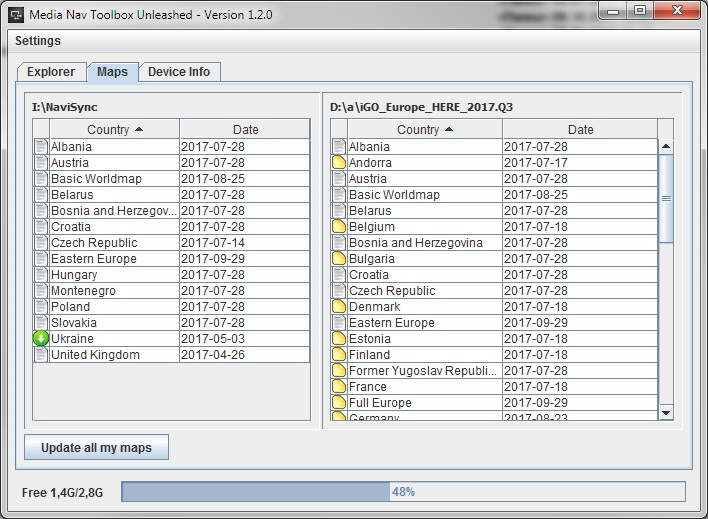Select Full Europe in iGO Europe list
This screenshot has width=708, height=519.
pos(494,402)
